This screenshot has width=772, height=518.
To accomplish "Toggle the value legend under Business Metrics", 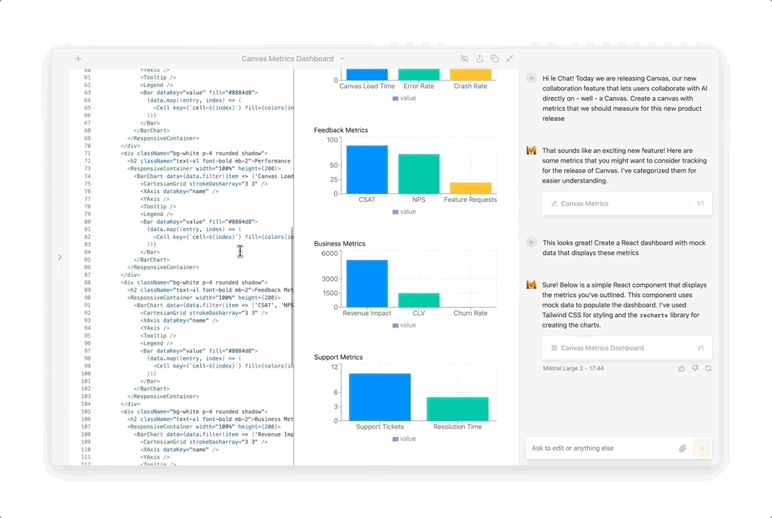I will pos(404,326).
